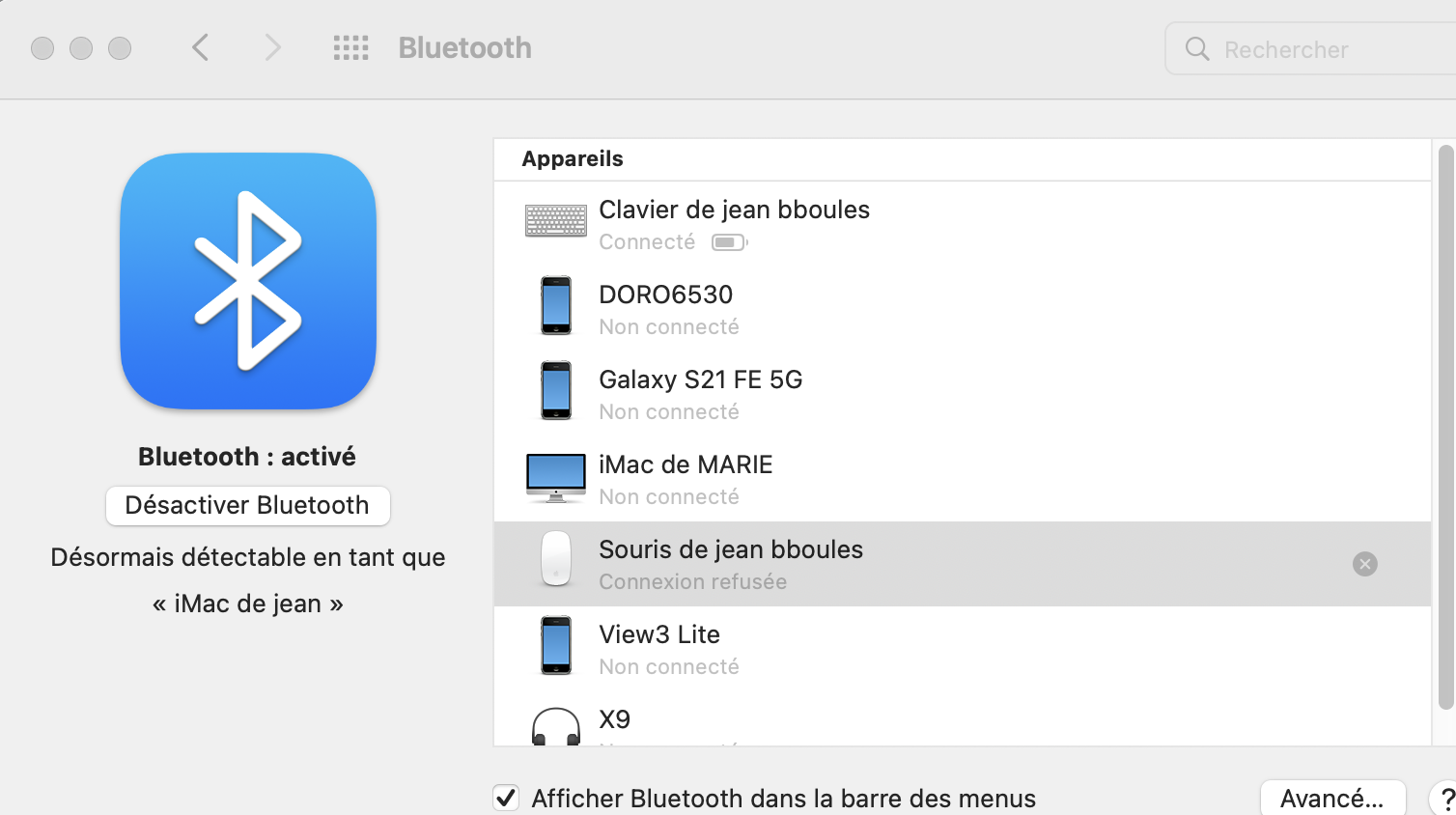The height and width of the screenshot is (815, 1456).
Task: Click the mouse icon for Souris de jean bboules
Action: (555, 559)
